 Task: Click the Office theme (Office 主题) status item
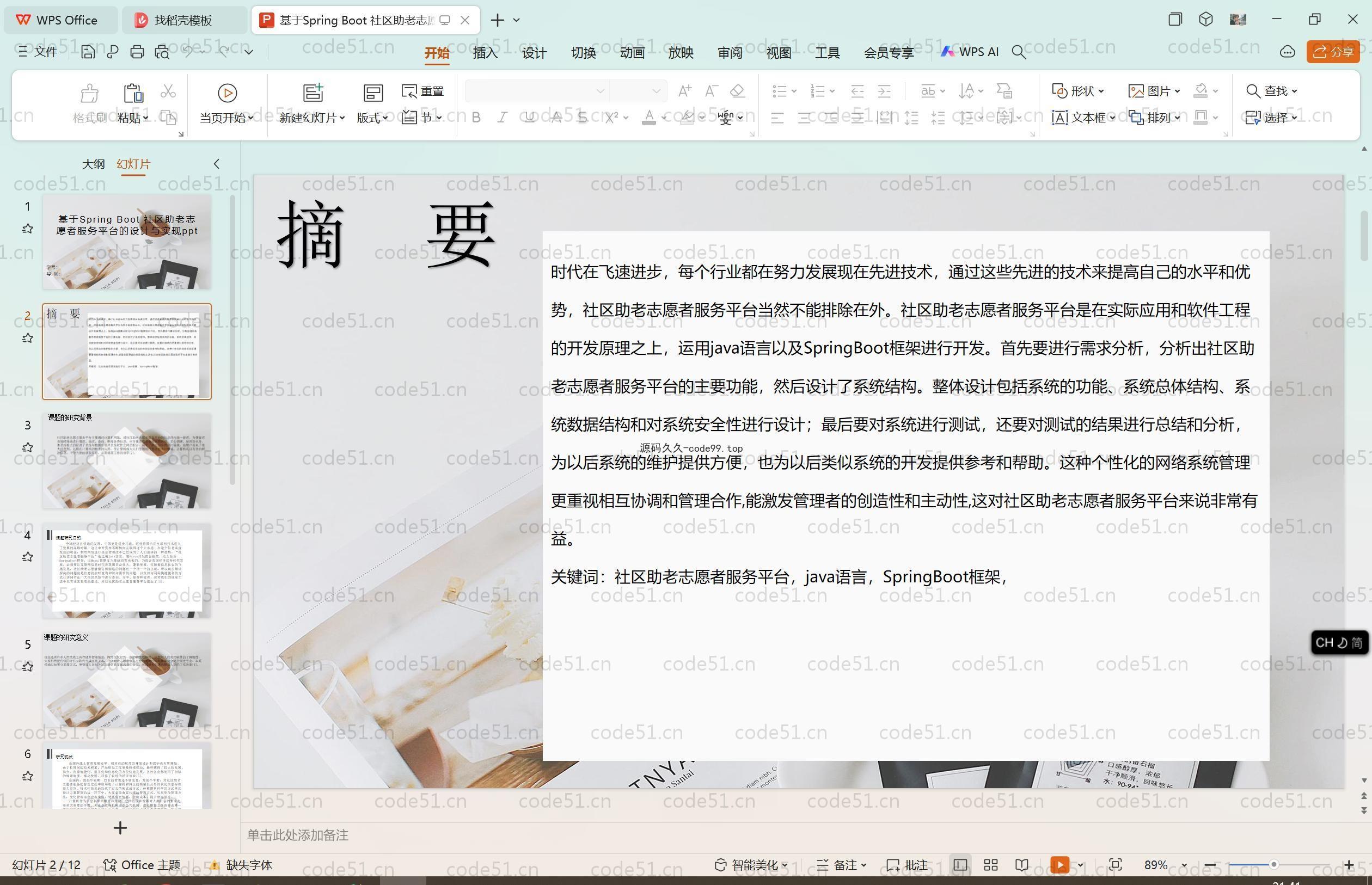(142, 865)
